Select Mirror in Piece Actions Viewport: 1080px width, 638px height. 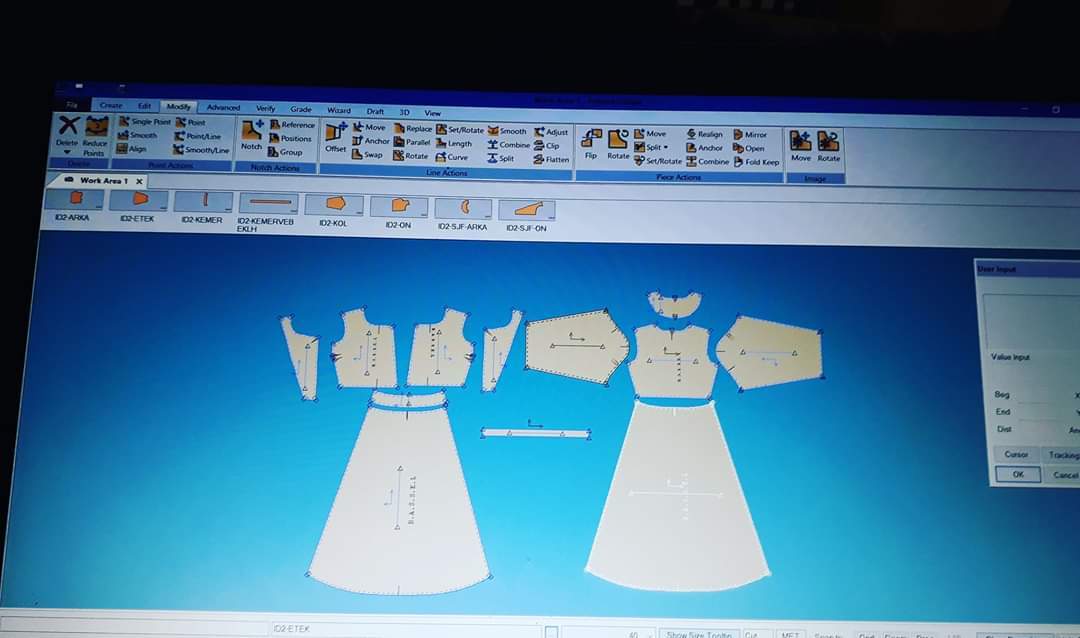(x=750, y=134)
